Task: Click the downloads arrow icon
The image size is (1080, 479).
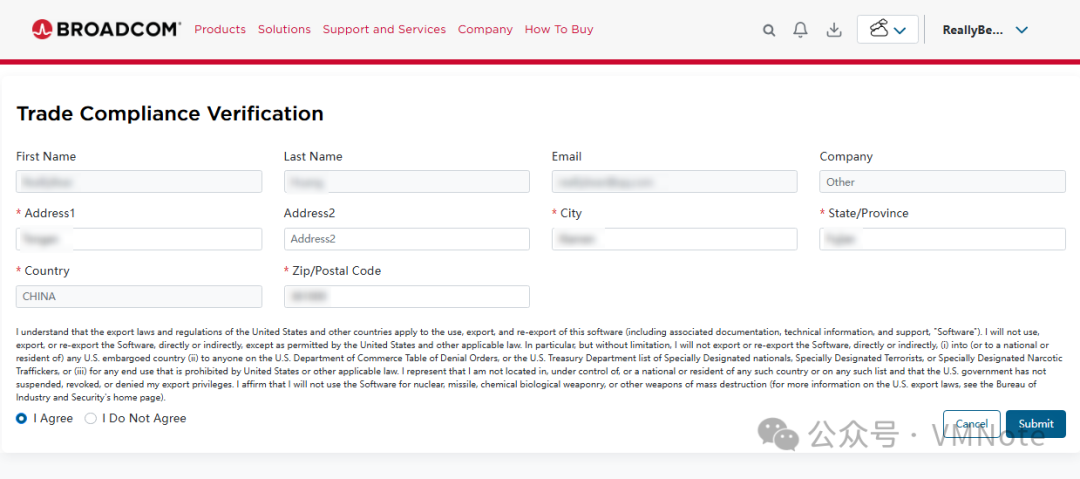Action: pos(834,30)
